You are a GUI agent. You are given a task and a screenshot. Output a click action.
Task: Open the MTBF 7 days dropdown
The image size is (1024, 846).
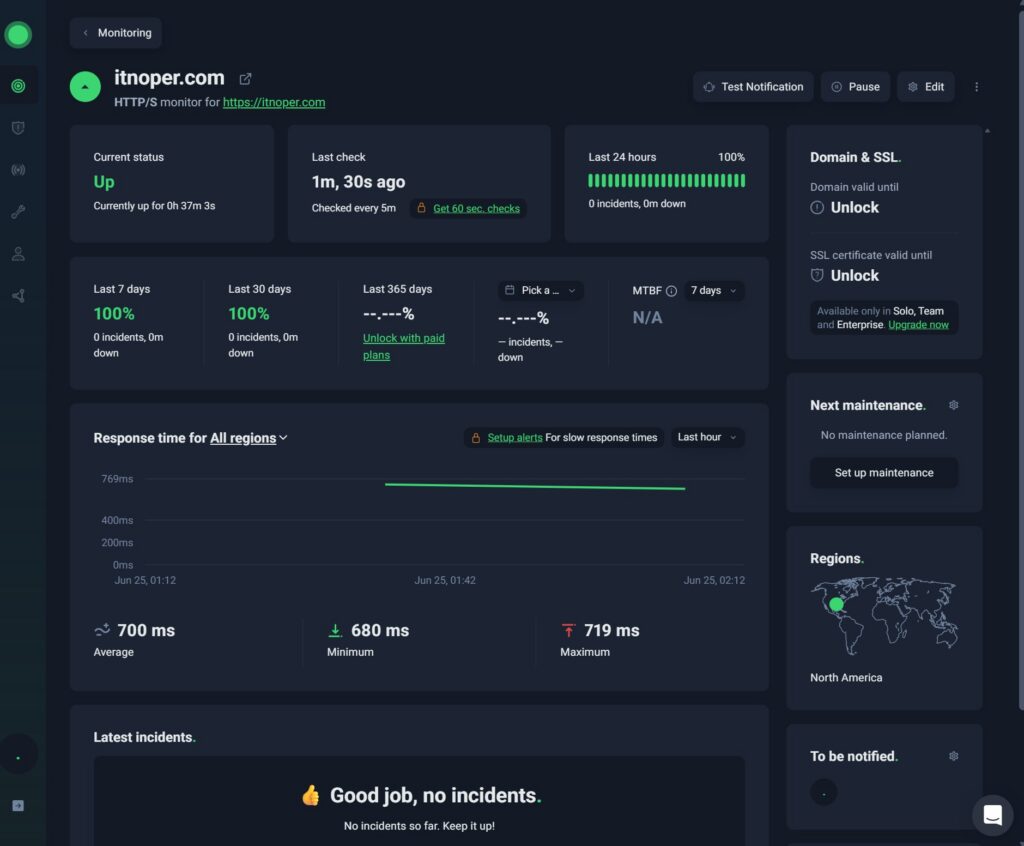[714, 291]
